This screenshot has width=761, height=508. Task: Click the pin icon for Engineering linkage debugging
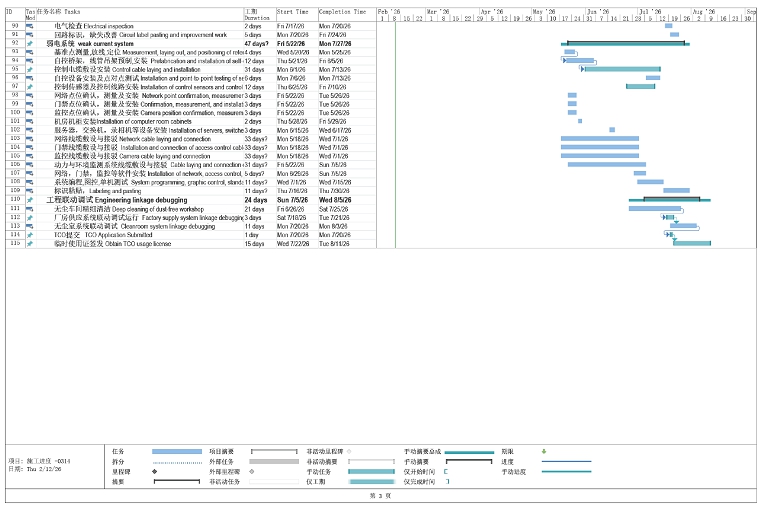pos(29,199)
